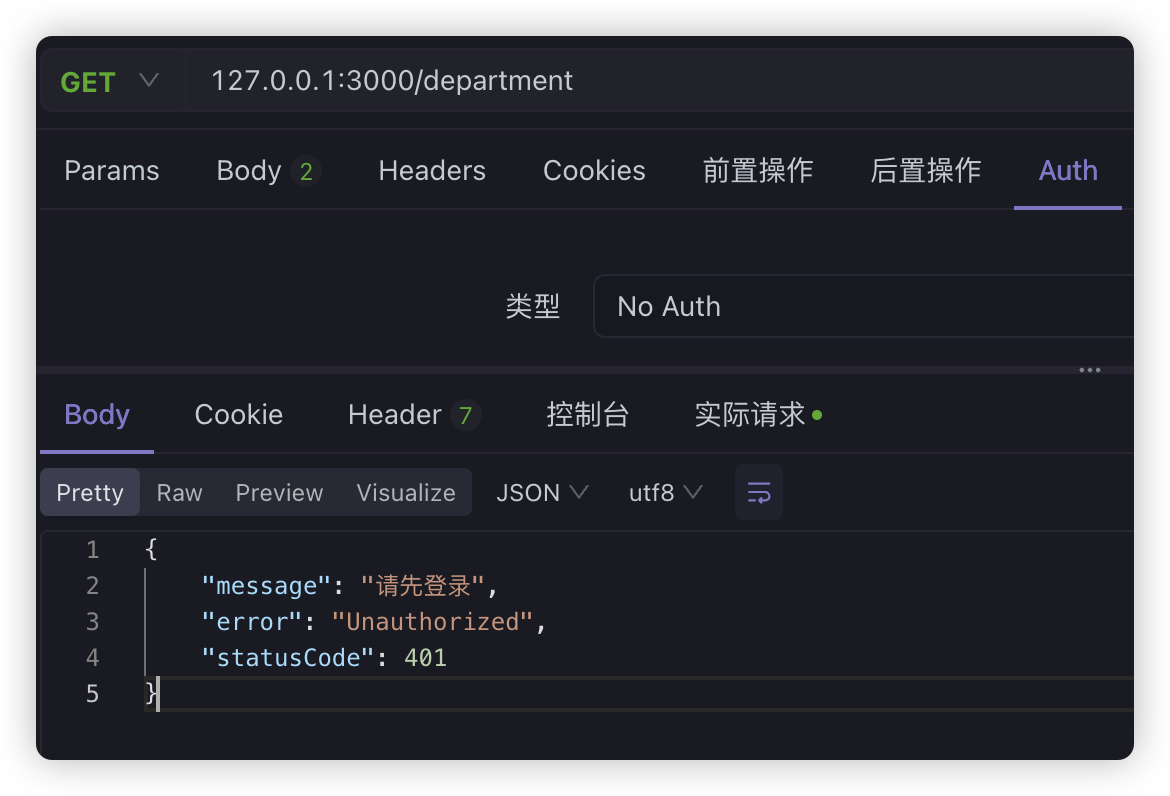
Task: Open the request Body tab
Action: coord(265,171)
